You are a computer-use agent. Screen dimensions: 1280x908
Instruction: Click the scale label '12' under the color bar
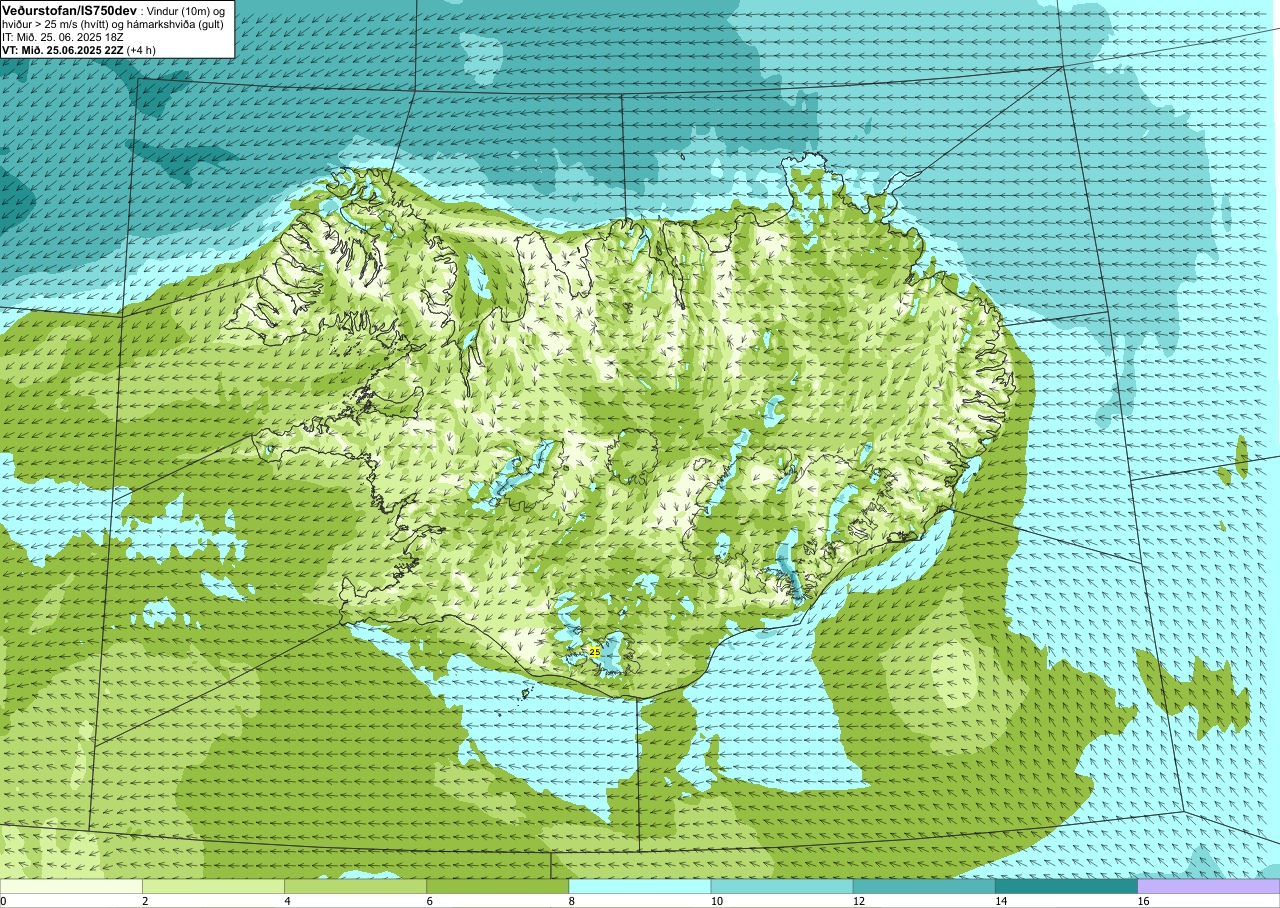coord(859,901)
